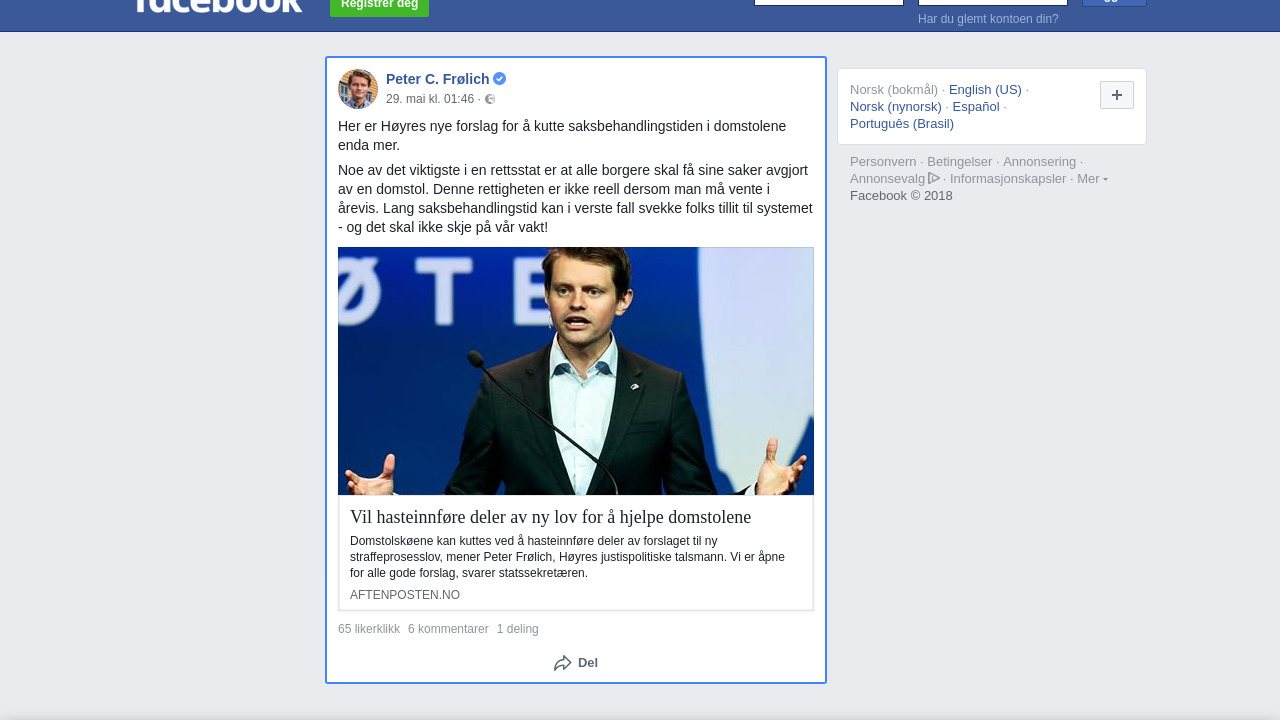
Task: Switch language to Español
Action: [x=976, y=107]
